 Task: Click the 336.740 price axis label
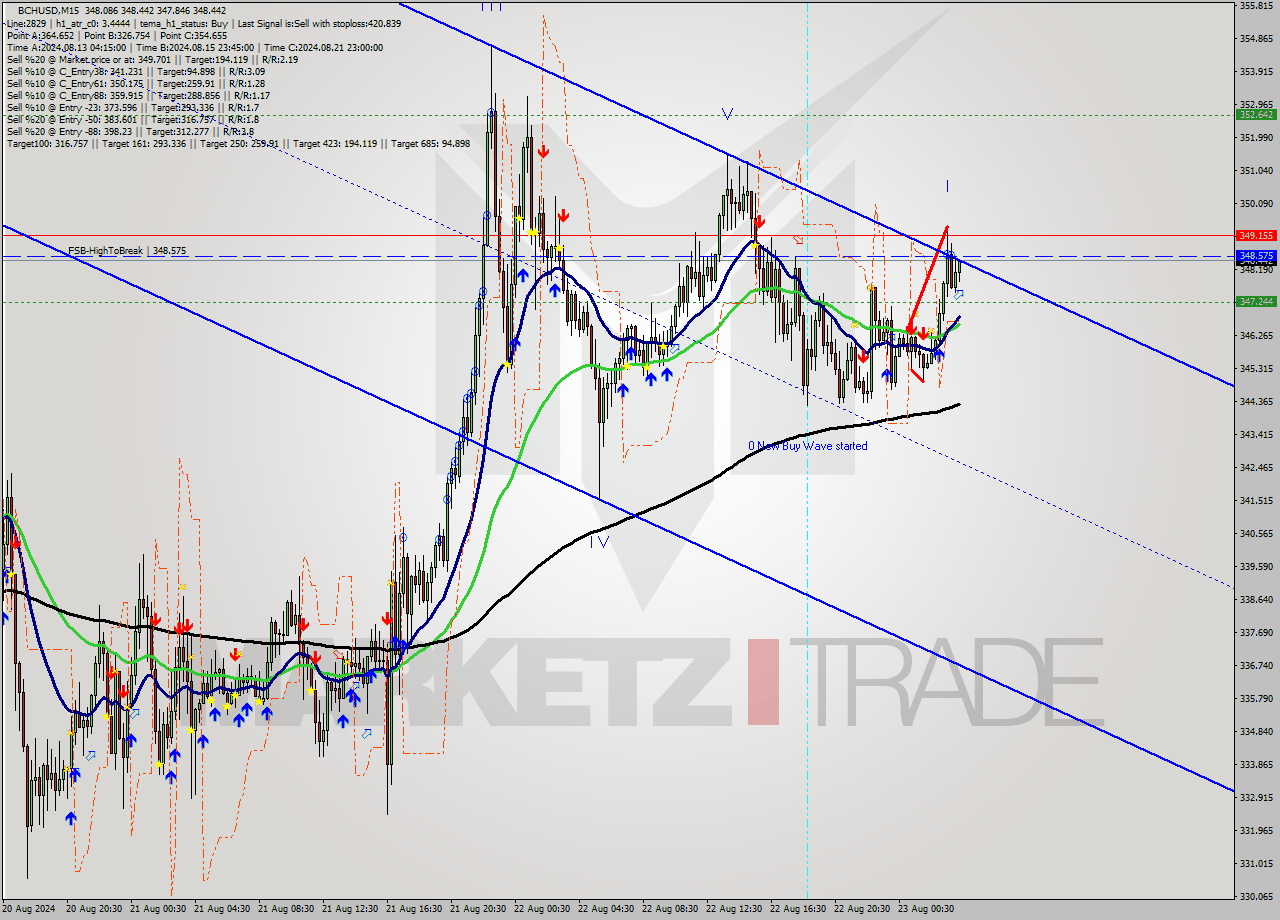coord(1256,665)
